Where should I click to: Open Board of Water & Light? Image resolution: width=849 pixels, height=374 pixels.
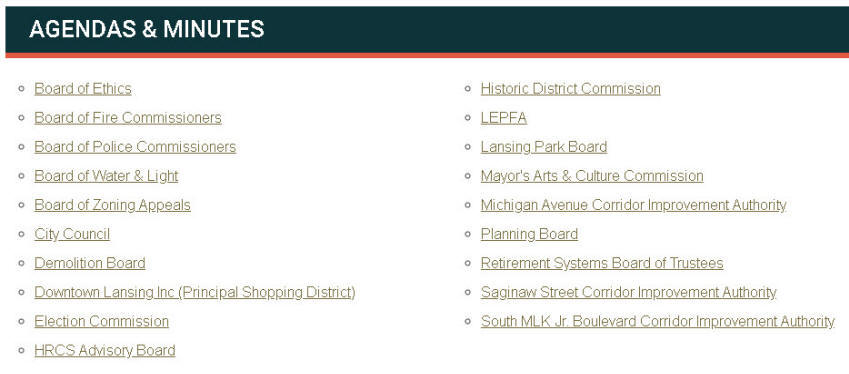point(106,176)
